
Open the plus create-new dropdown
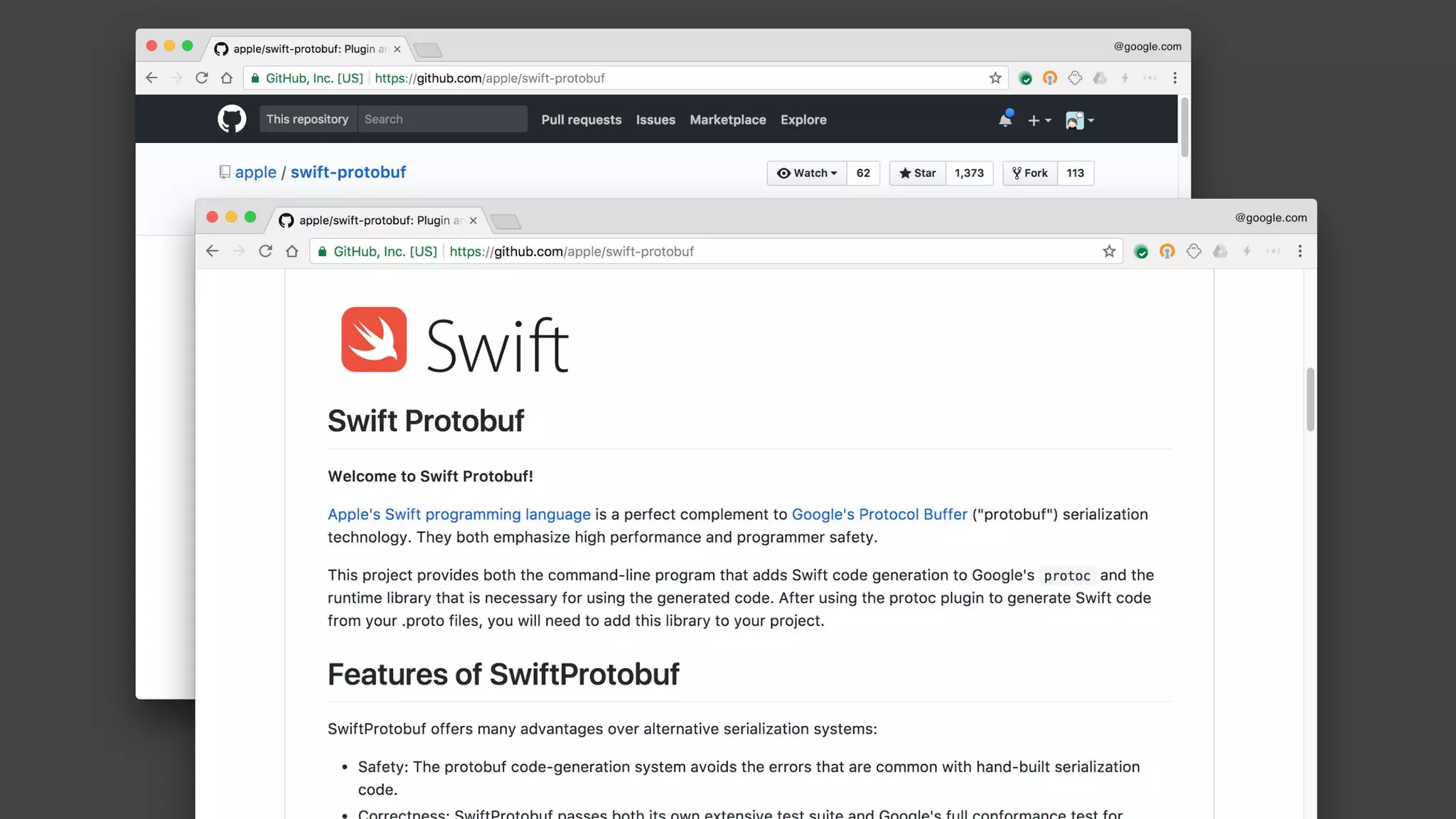click(x=1039, y=120)
